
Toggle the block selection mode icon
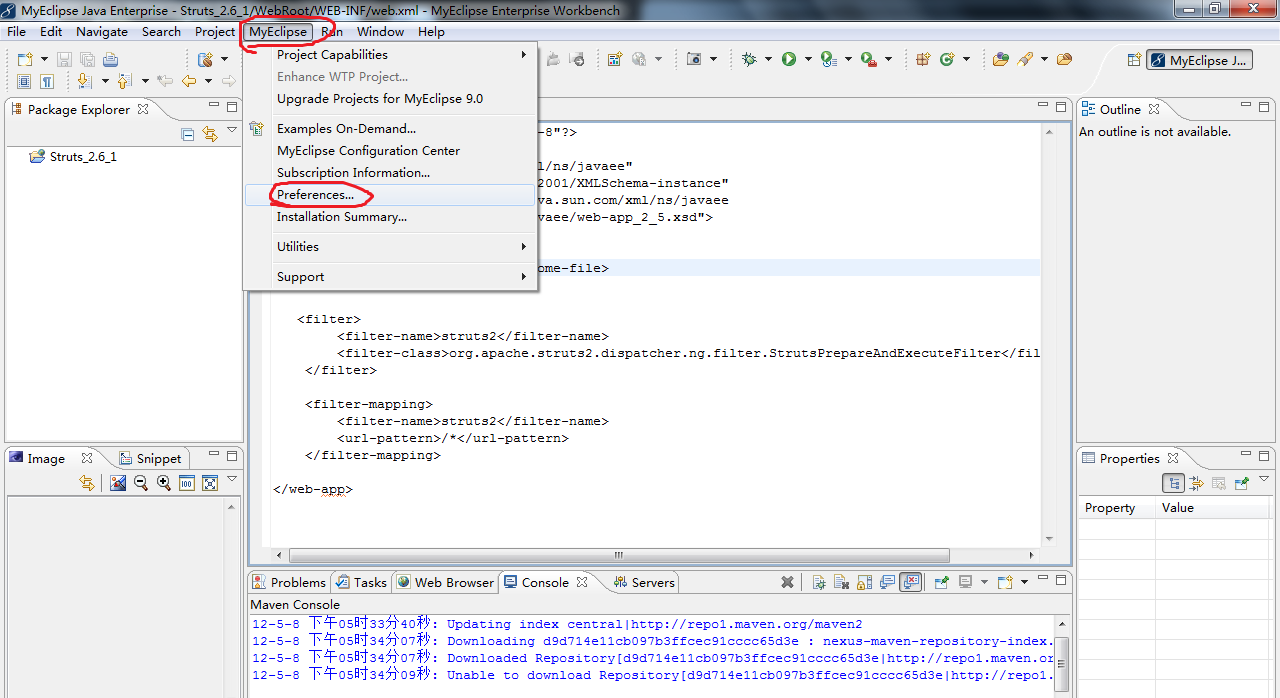click(x=23, y=81)
